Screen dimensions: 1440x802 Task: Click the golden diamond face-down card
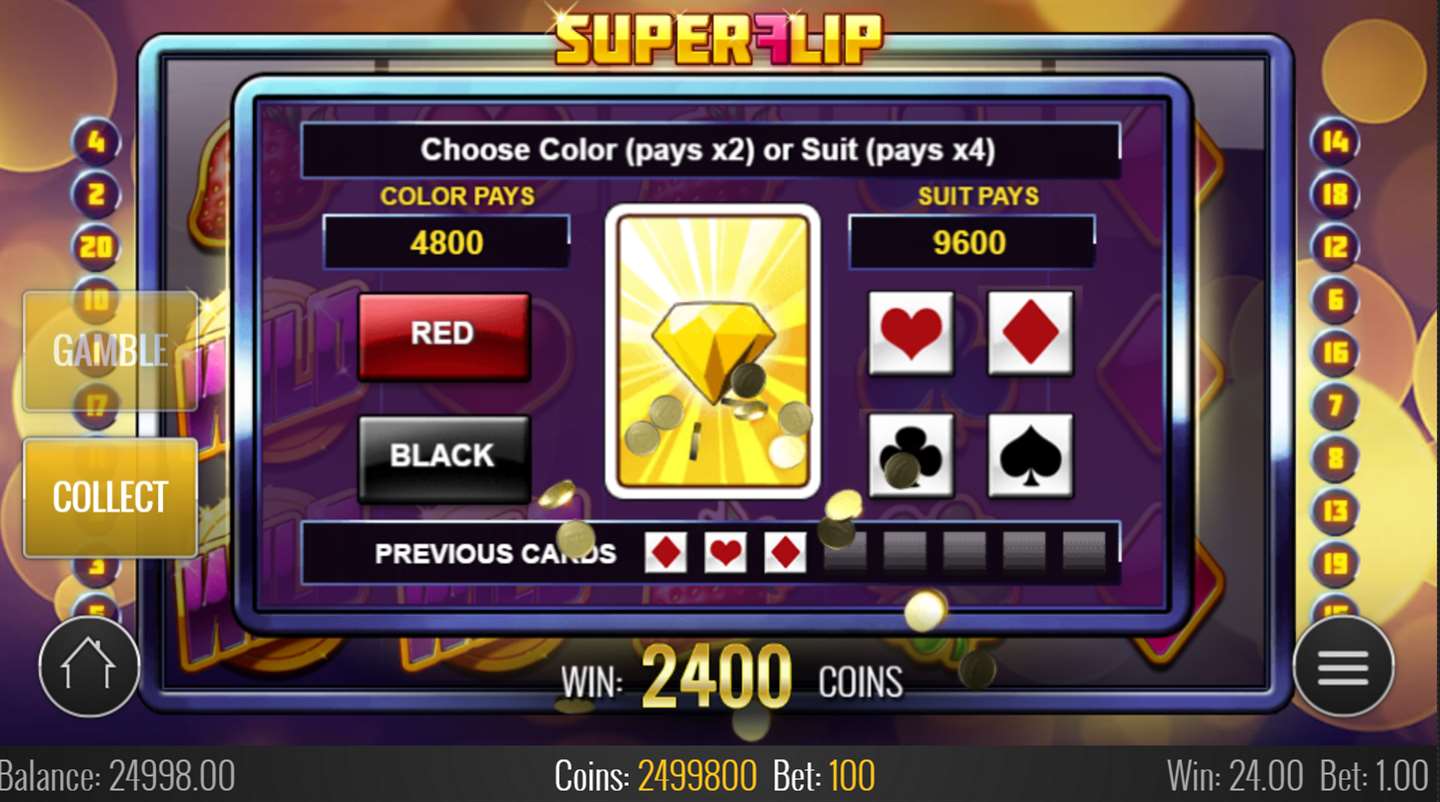[713, 351]
